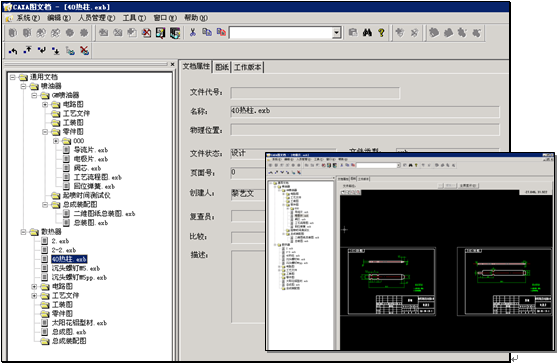Collapse the 总成装配图 folder under GM喷油器
560x364 pixels.
point(45,205)
